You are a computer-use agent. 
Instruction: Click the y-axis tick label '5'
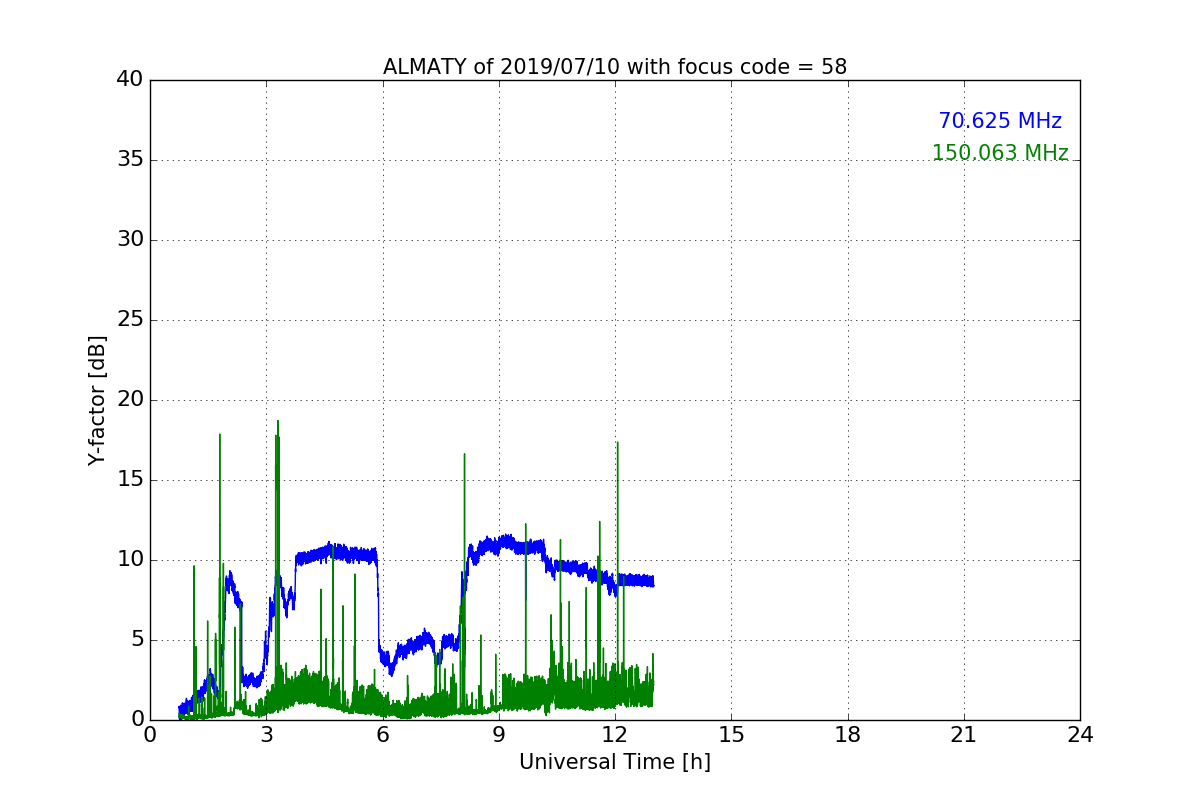tap(136, 640)
